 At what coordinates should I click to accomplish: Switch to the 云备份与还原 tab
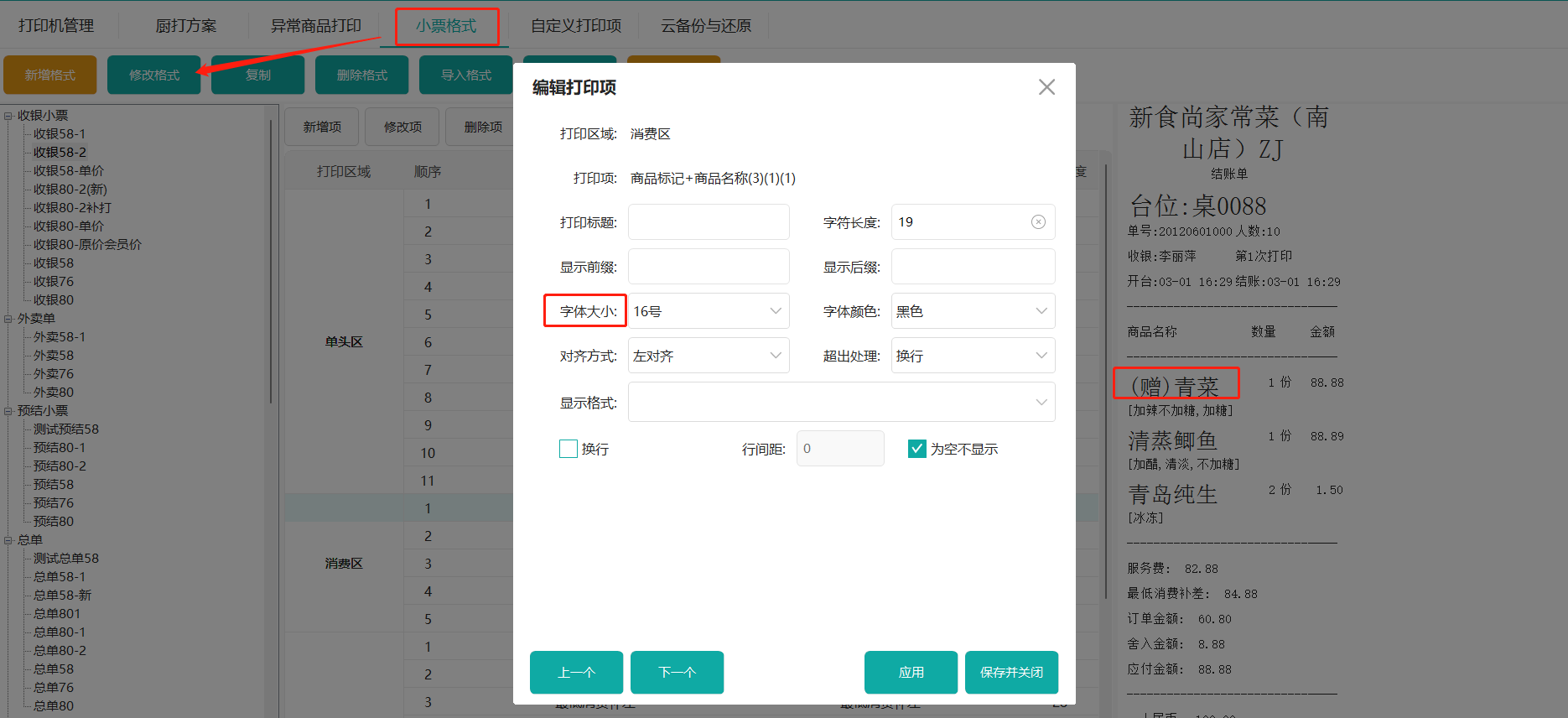pos(706,26)
